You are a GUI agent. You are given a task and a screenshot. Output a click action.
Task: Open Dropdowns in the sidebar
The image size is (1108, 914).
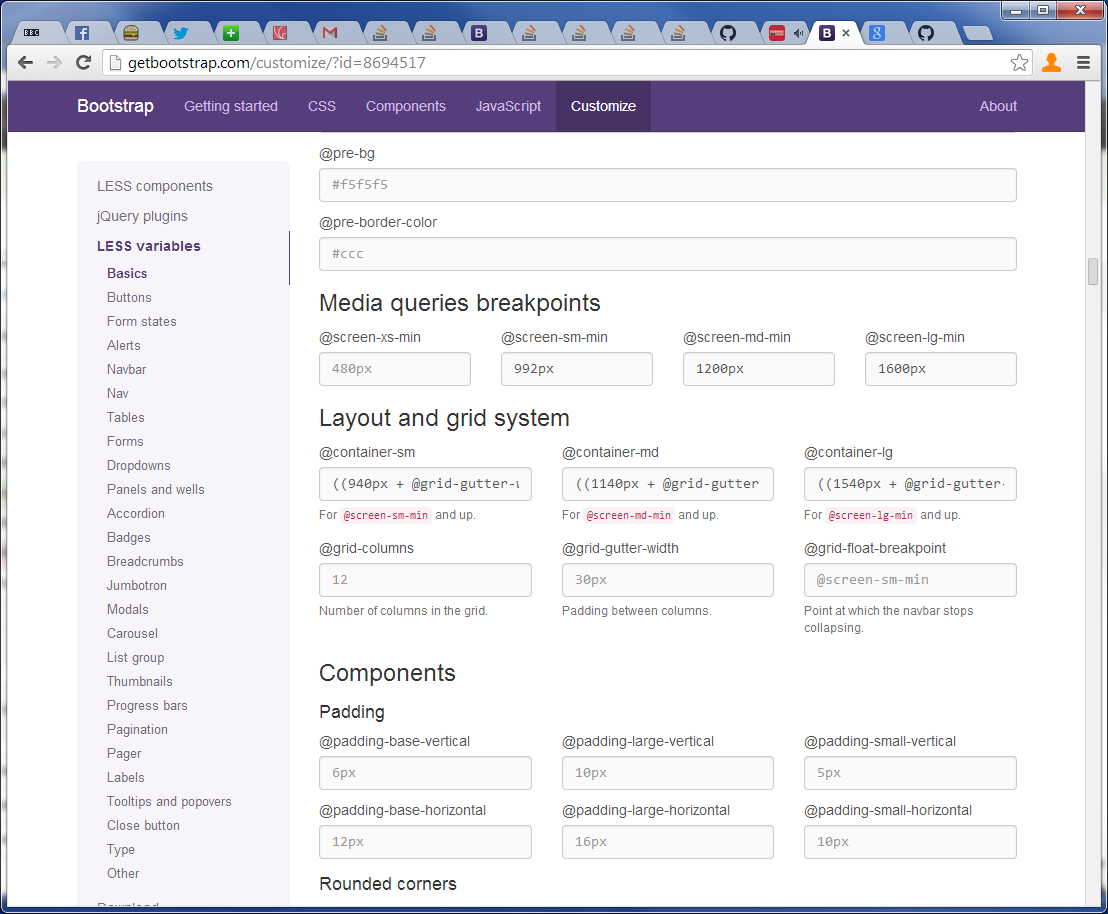coord(138,466)
